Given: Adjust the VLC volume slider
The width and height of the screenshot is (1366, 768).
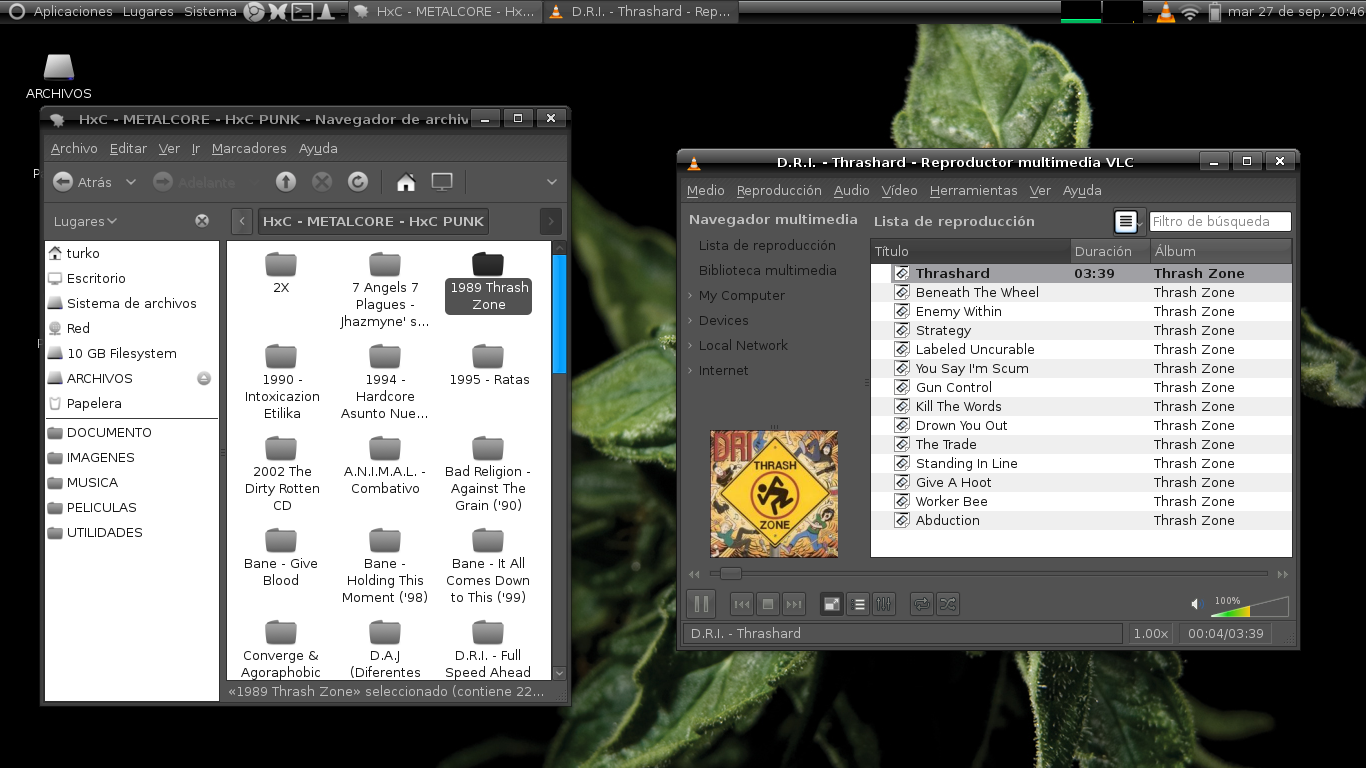Looking at the screenshot, I should [1250, 606].
